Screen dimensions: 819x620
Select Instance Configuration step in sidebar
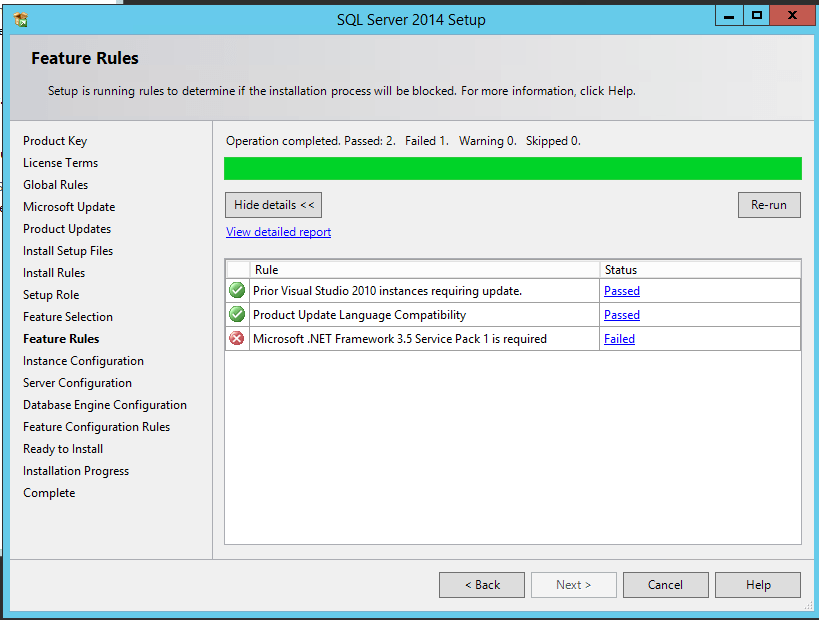[x=83, y=361]
